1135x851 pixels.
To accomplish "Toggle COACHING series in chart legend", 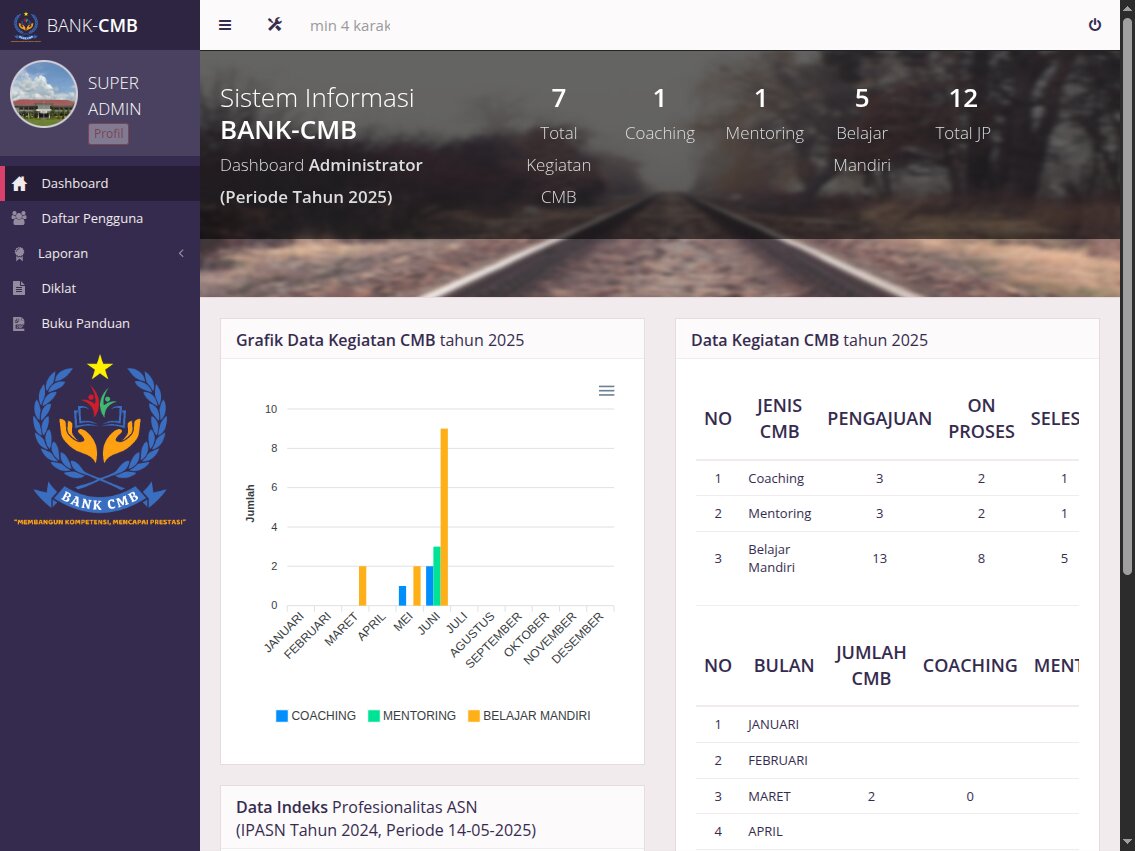I will tap(316, 716).
